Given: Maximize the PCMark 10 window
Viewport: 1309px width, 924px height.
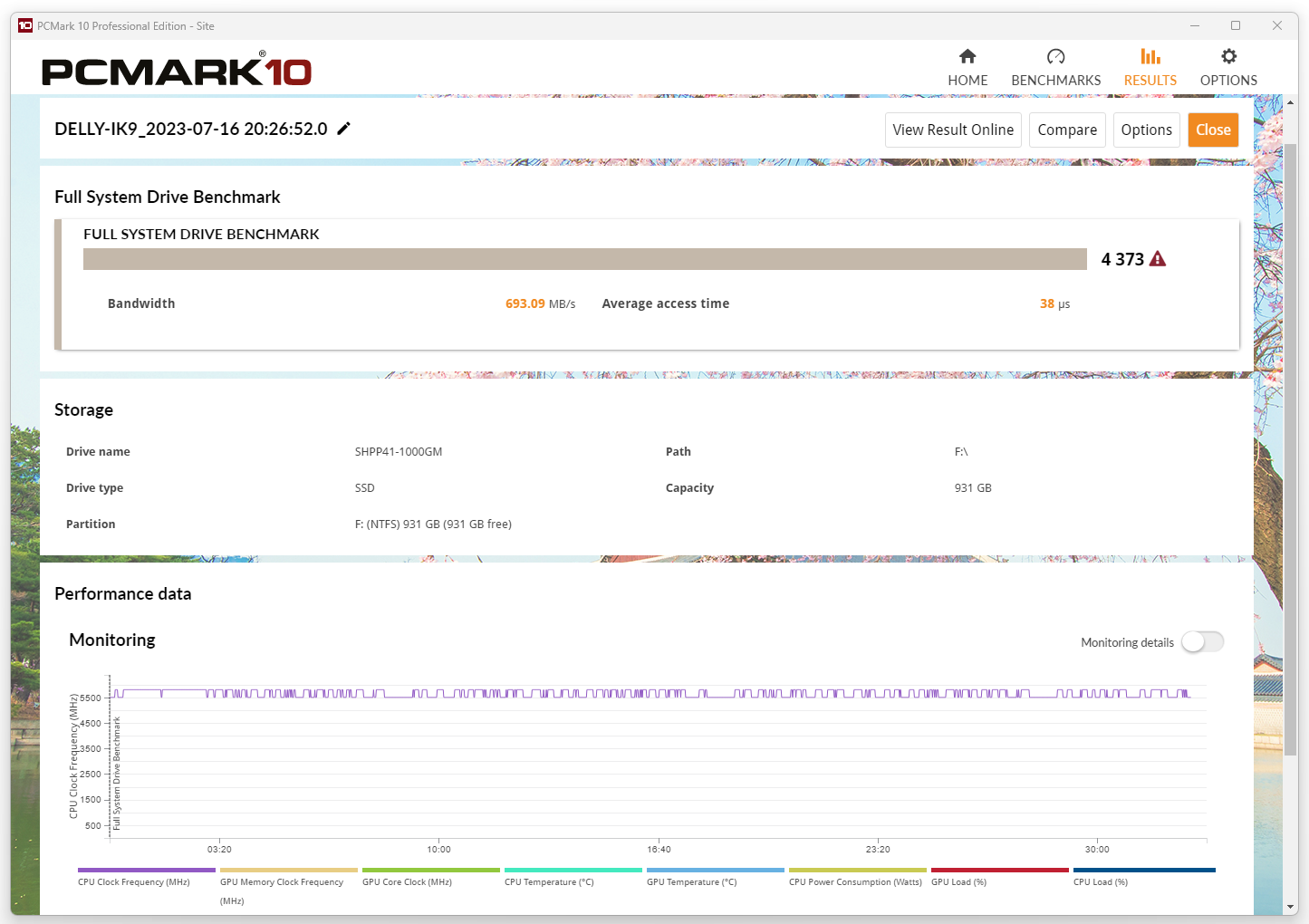Looking at the screenshot, I should tap(1236, 25).
